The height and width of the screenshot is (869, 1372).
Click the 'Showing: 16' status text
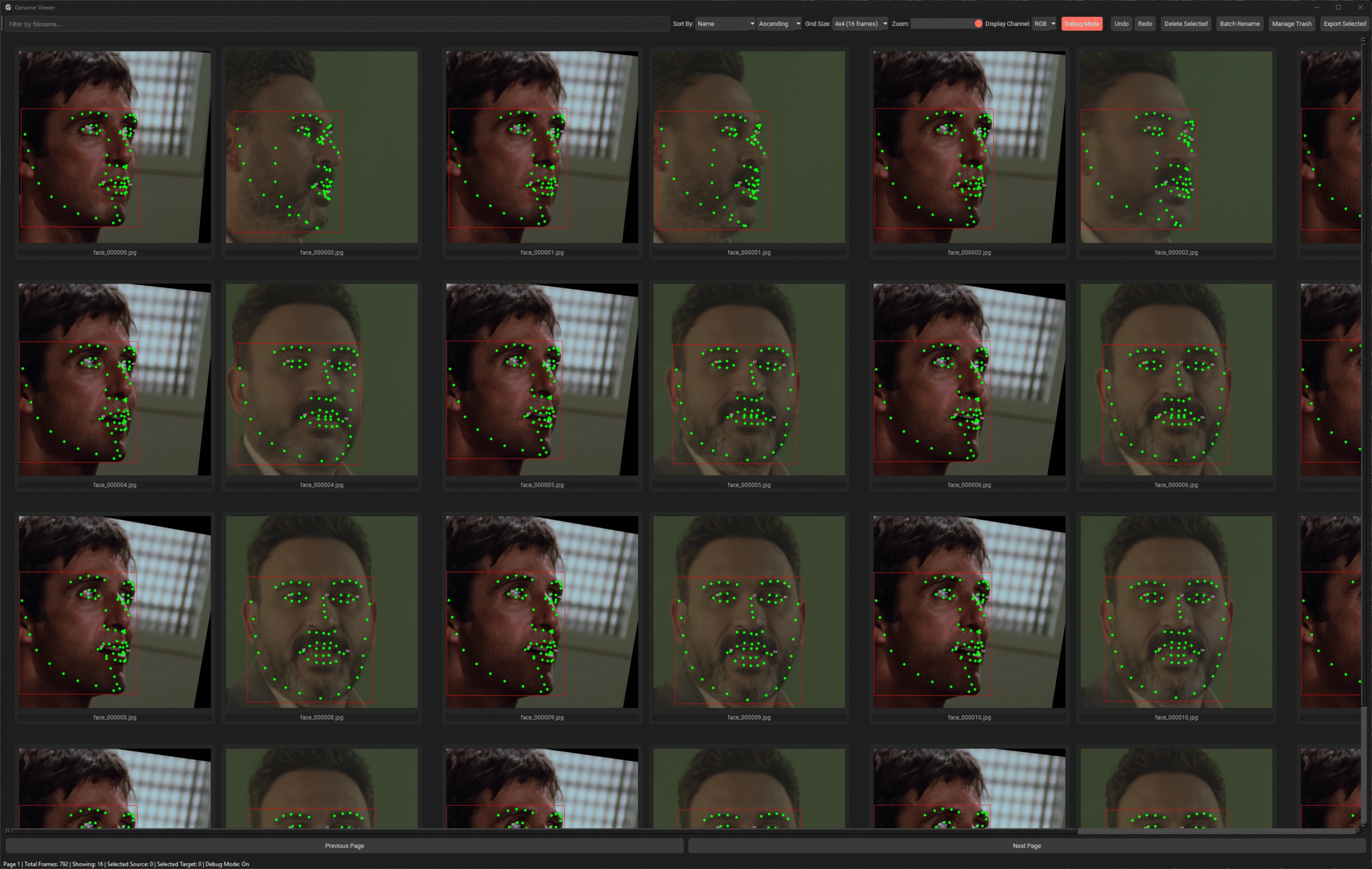tap(88, 864)
